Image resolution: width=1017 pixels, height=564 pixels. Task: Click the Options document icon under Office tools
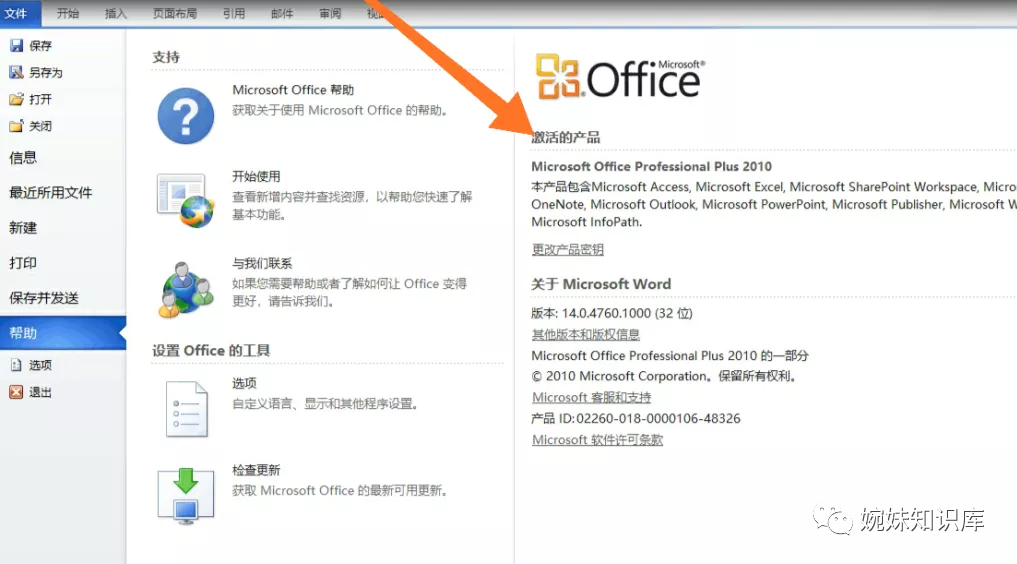[186, 409]
